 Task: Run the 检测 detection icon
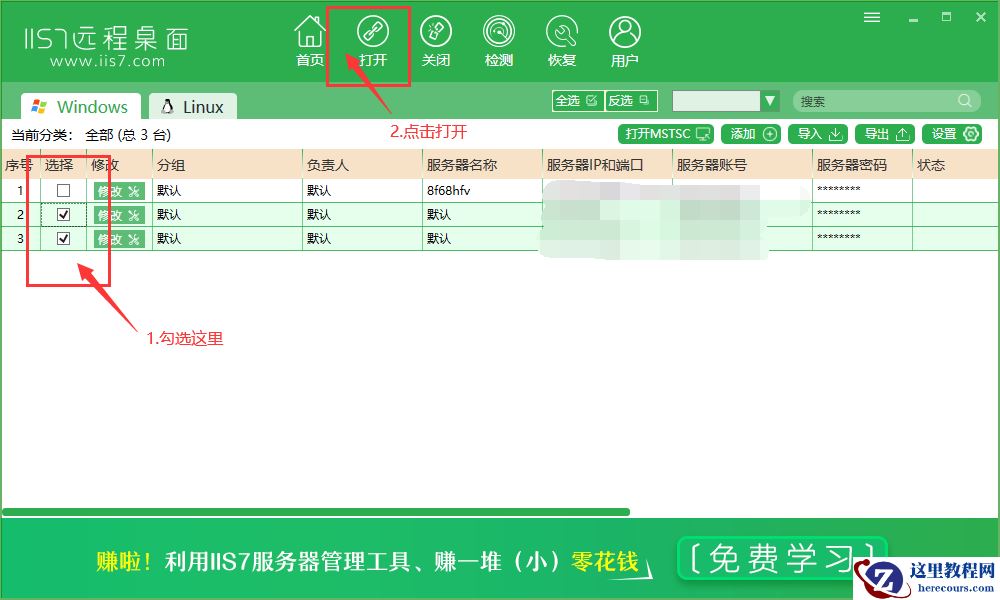(499, 41)
